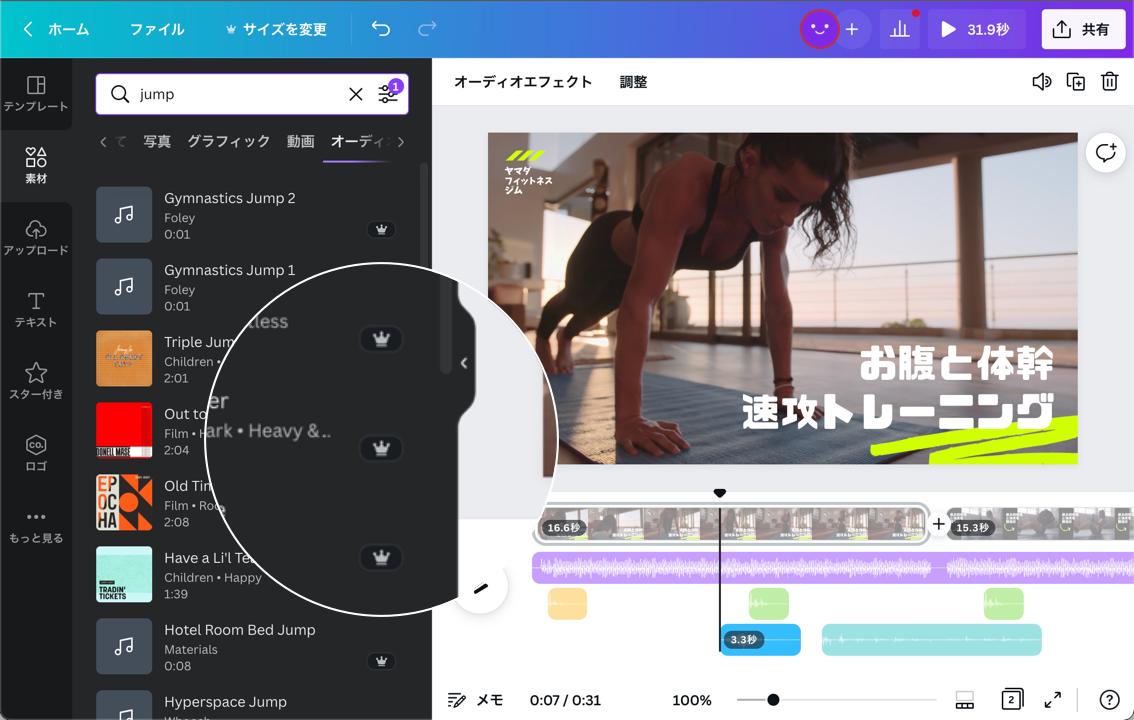Screen dimensions: 1134x720
Task: Open the アップロード uploads panel
Action: [35, 237]
